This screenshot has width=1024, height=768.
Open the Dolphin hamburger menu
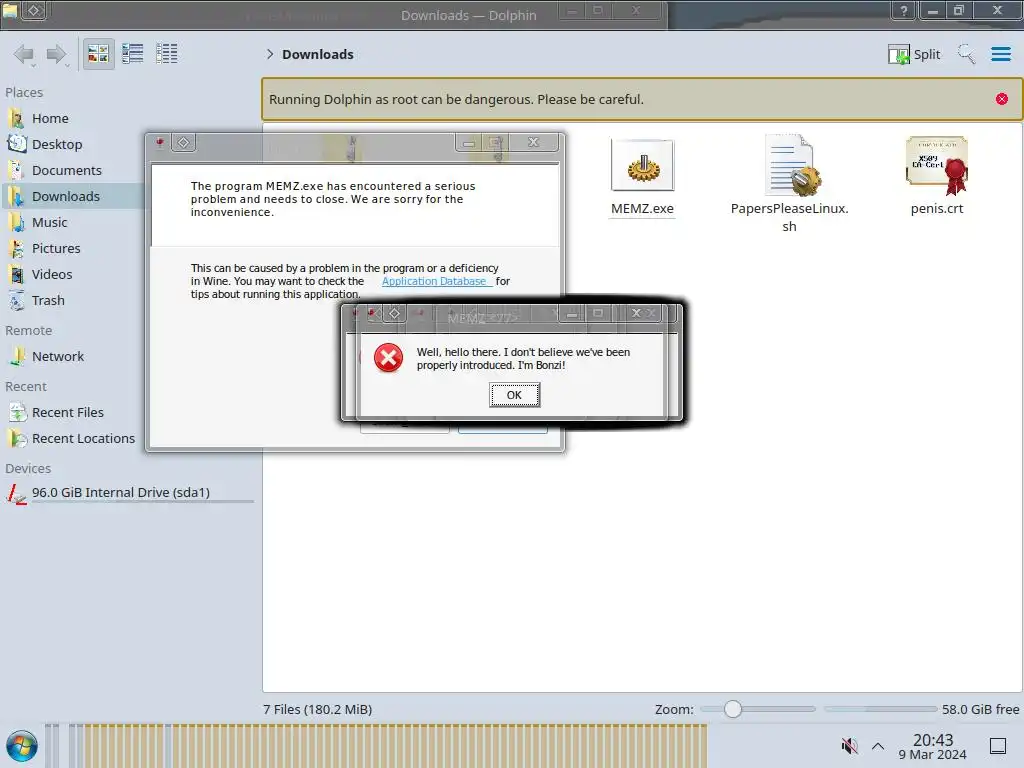[x=1000, y=54]
